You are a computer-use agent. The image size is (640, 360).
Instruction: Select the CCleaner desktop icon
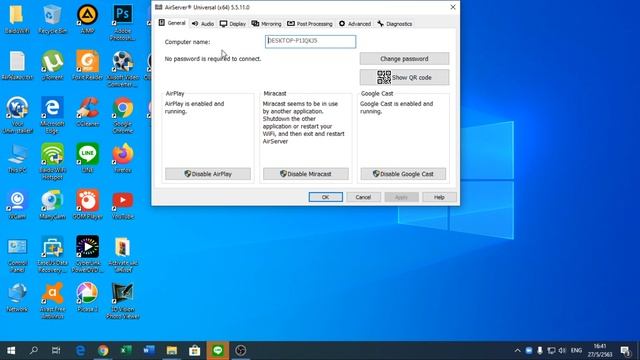click(x=87, y=112)
